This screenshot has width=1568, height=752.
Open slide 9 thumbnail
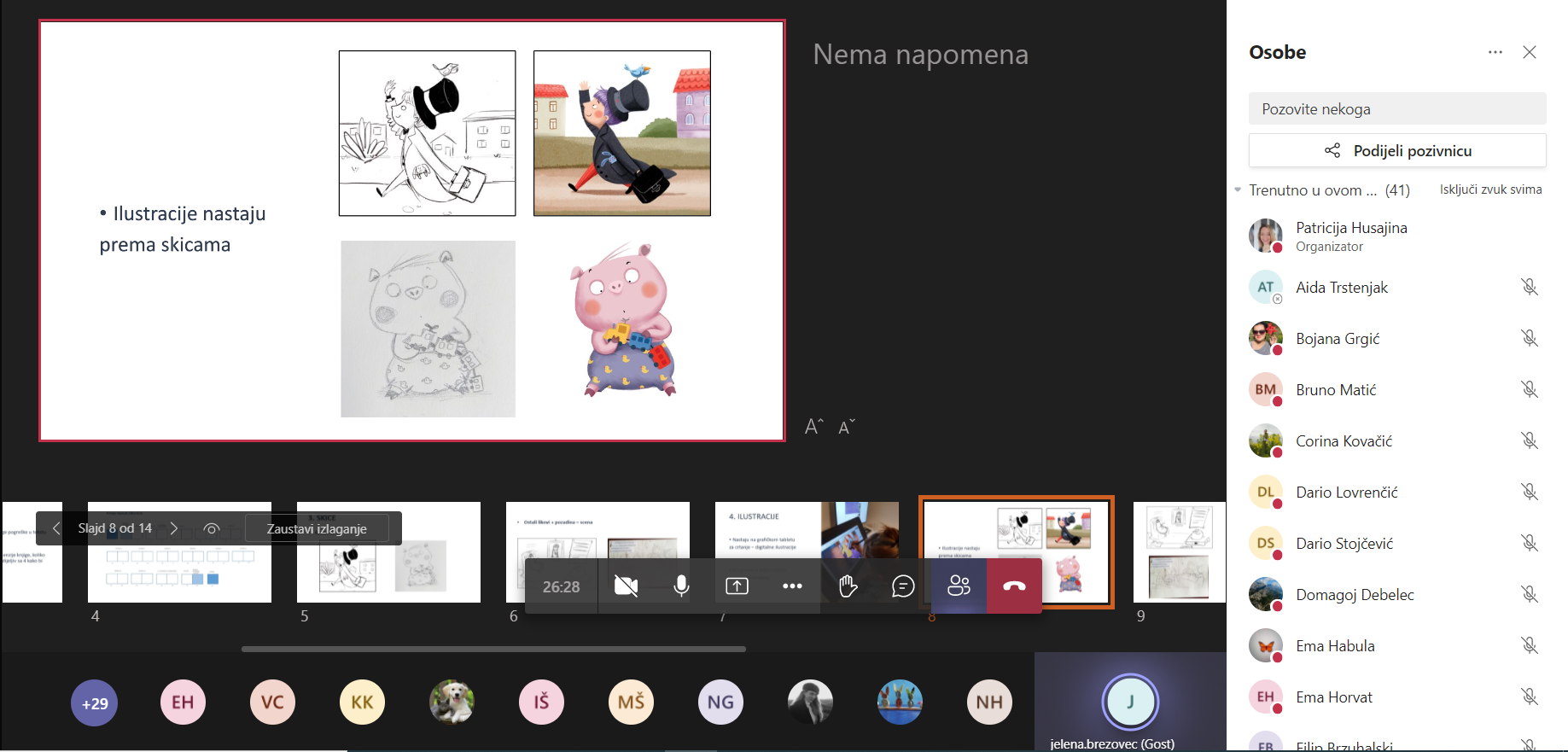point(1179,552)
